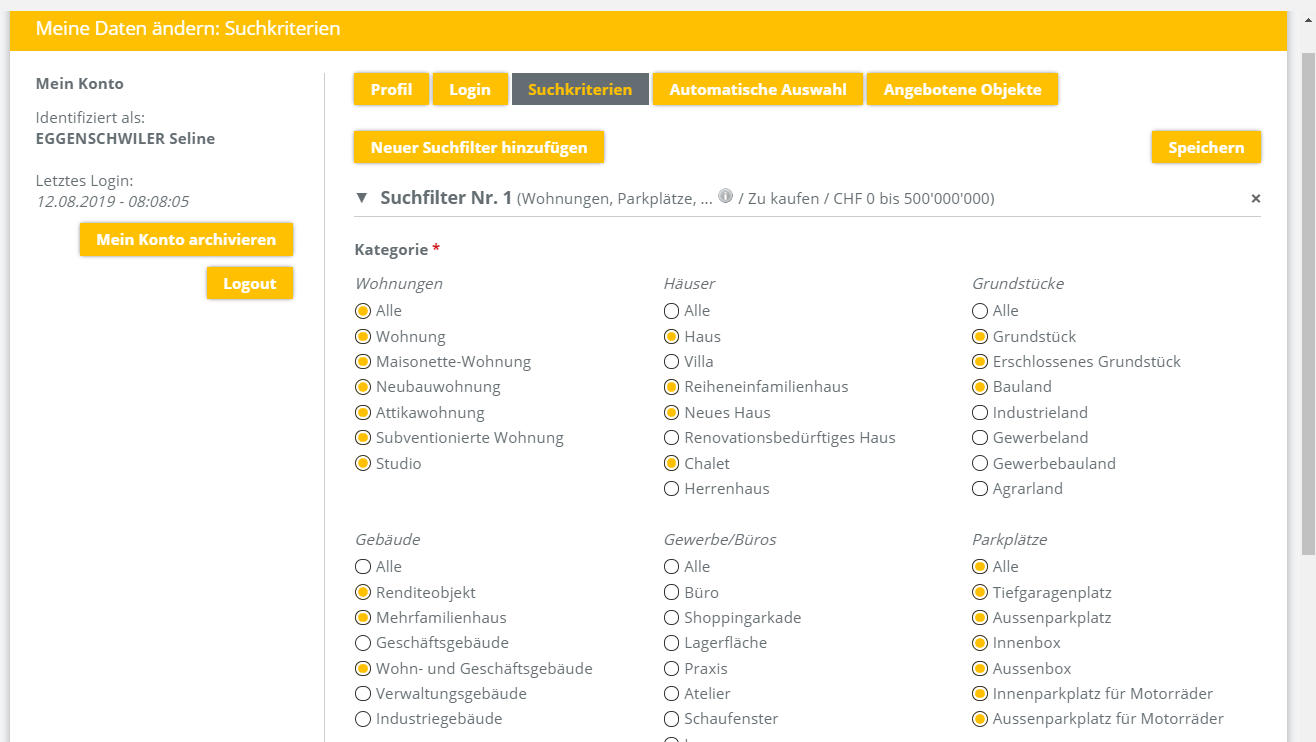Select the Geschäftsgebäude option
Image resolution: width=1316 pixels, height=742 pixels.
363,643
